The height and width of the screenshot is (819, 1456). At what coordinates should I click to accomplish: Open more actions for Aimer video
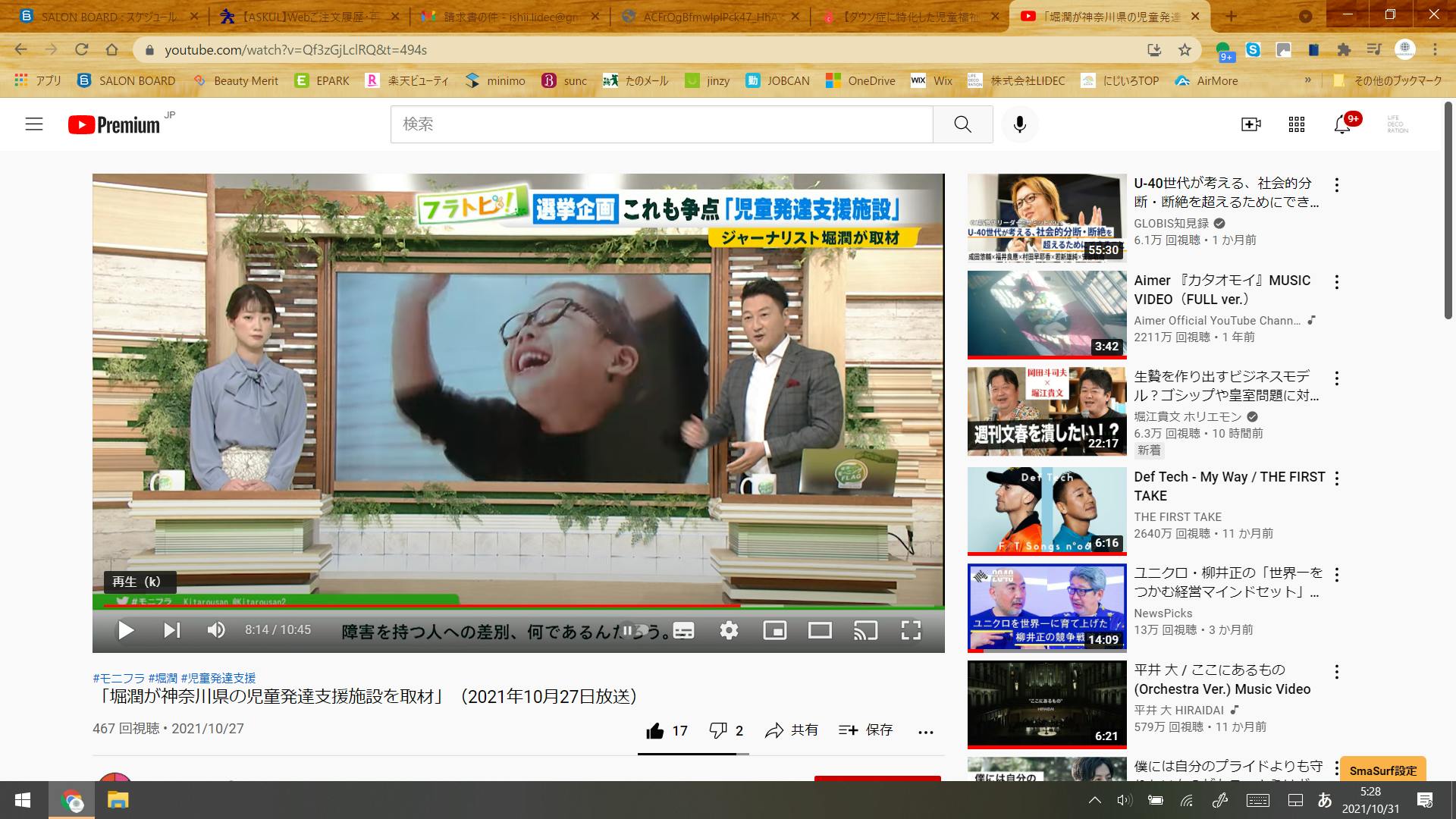pos(1337,282)
